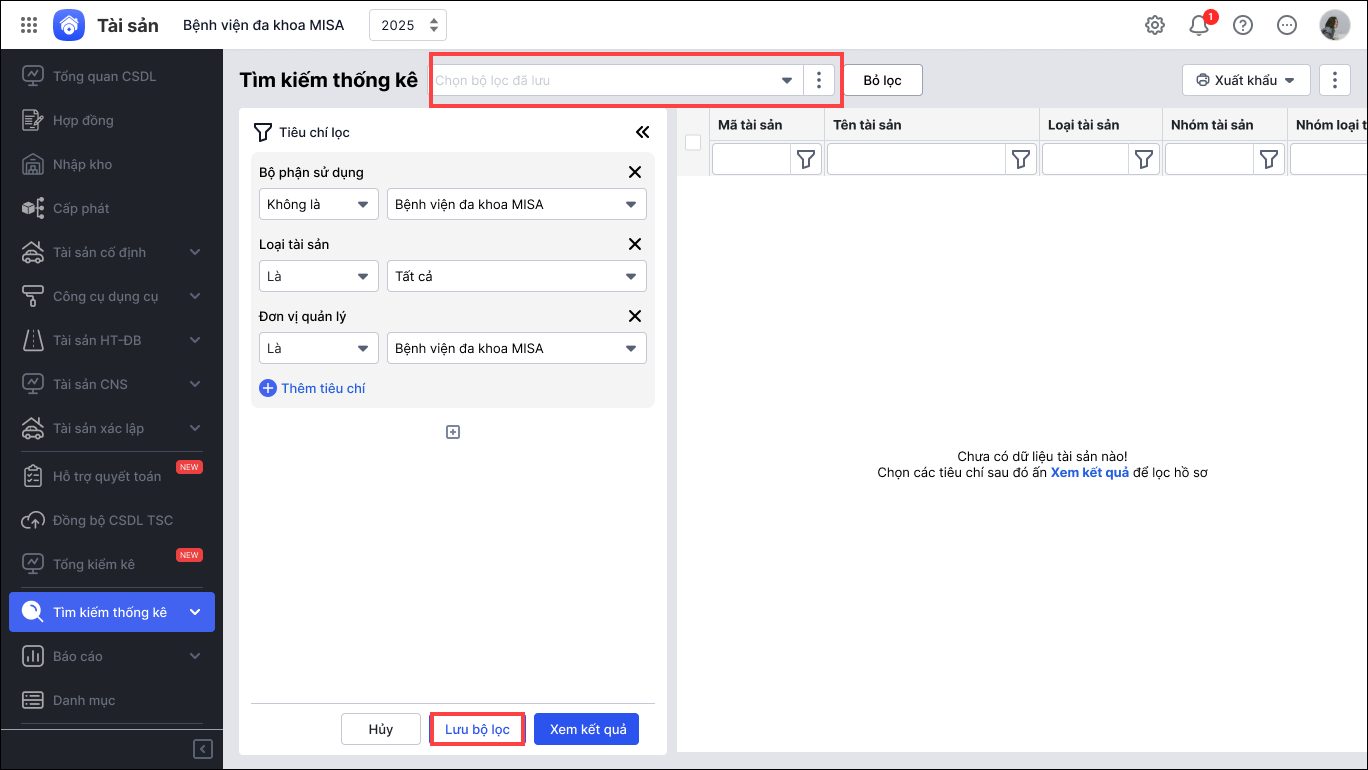
Task: Click the help question mark icon
Action: tap(1243, 25)
